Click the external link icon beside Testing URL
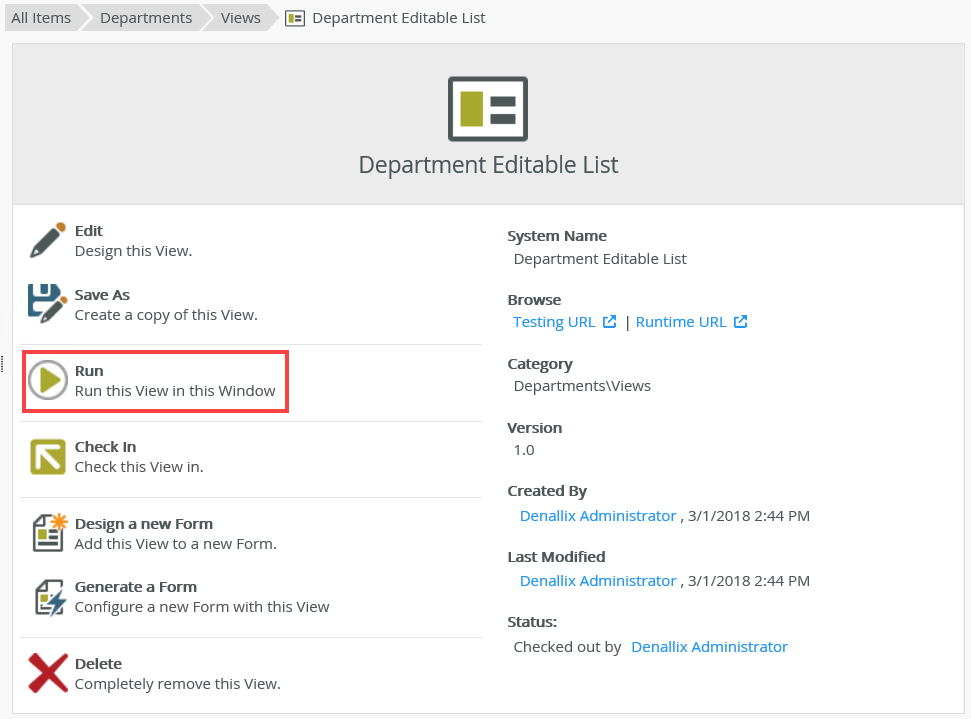 [609, 322]
